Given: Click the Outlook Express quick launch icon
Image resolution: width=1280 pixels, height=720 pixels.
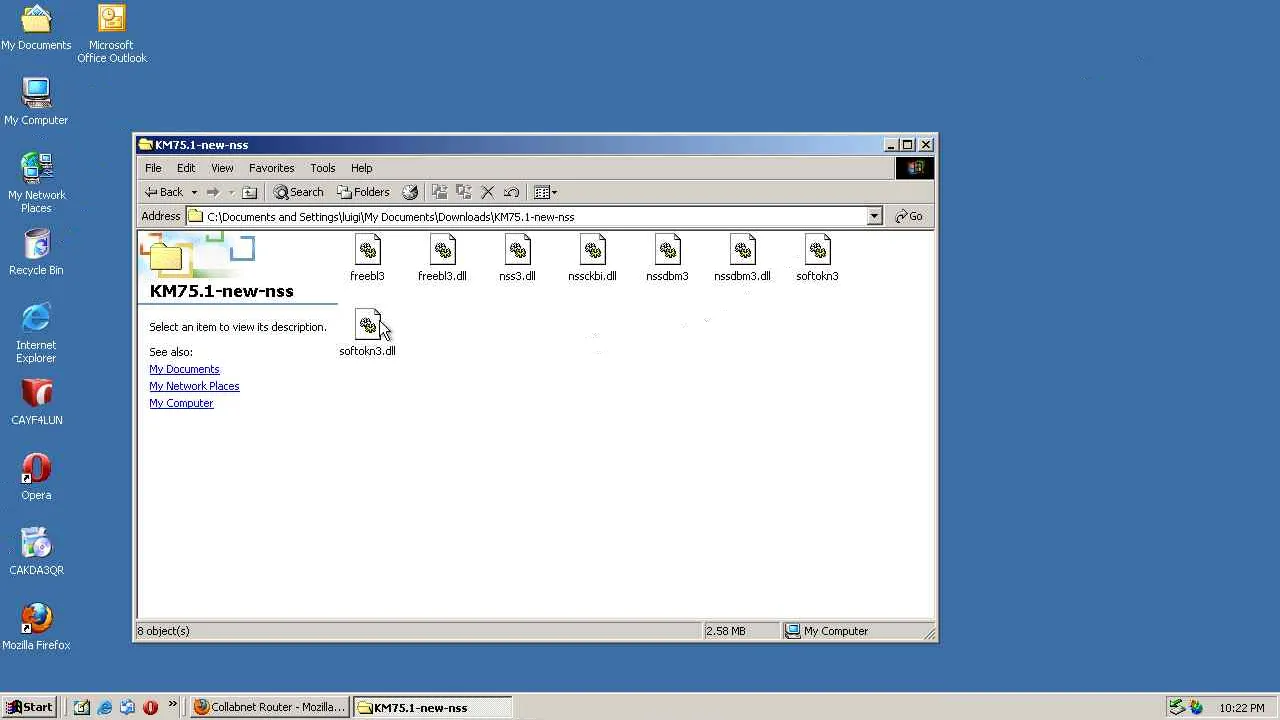Looking at the screenshot, I should click(x=127, y=707).
